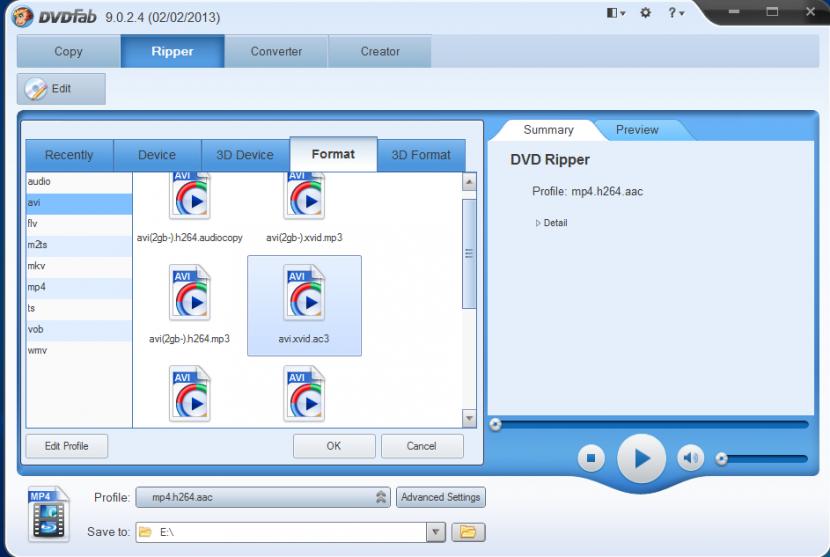Image resolution: width=830 pixels, height=557 pixels.
Task: Open the 3D Device profile tab
Action: pos(245,155)
